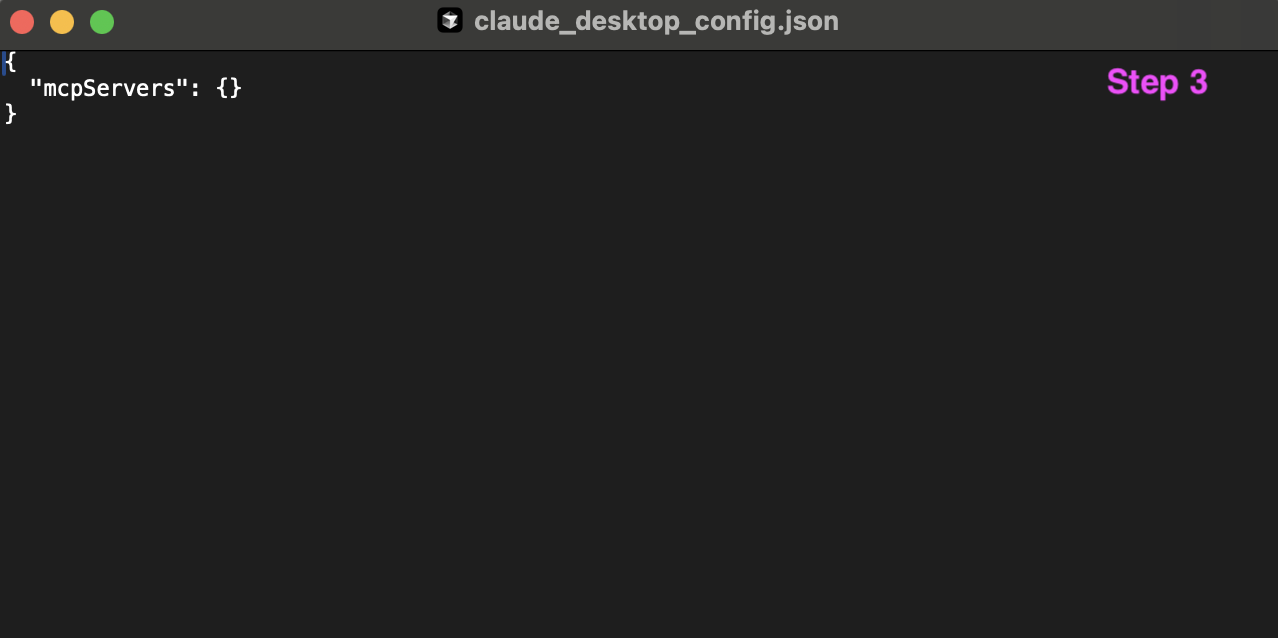Click the closing brace on the last line
Image resolution: width=1278 pixels, height=638 pixels.
point(11,114)
